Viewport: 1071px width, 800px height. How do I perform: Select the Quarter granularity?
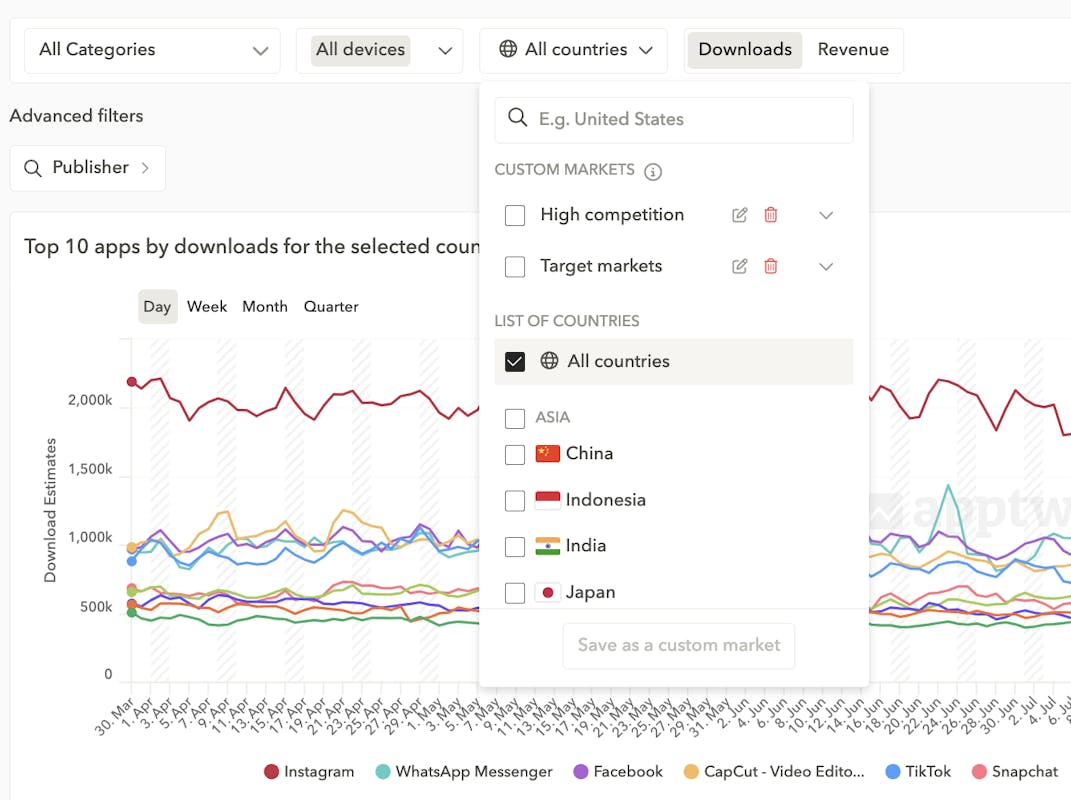pyautogui.click(x=331, y=307)
